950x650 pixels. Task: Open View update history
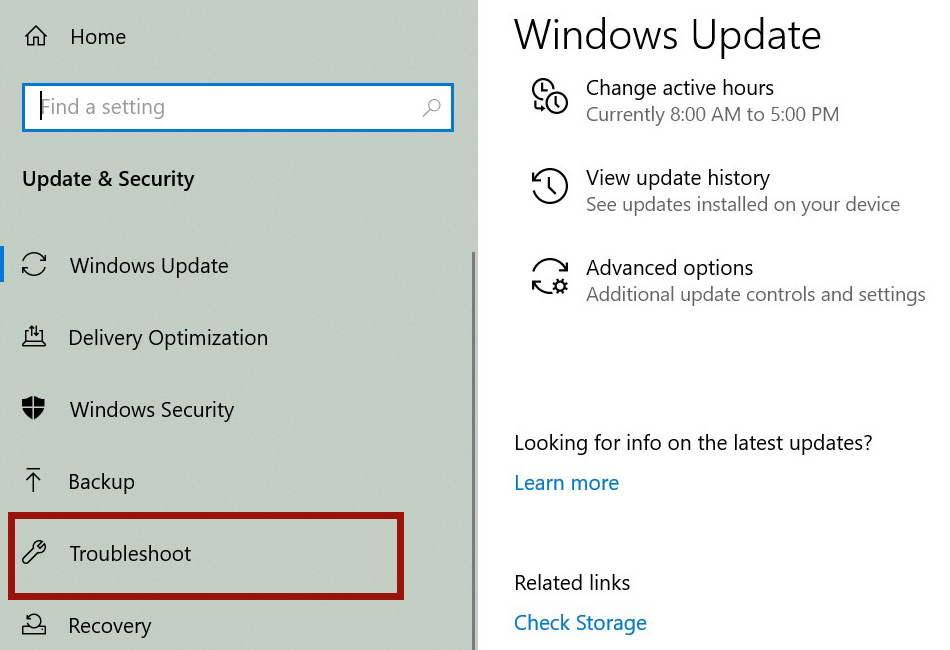pyautogui.click(x=678, y=178)
